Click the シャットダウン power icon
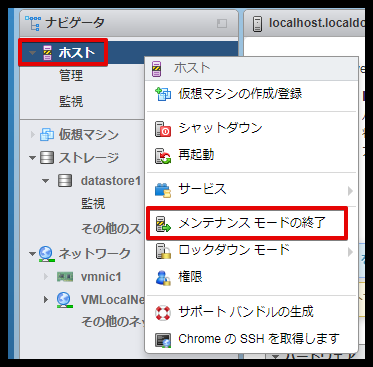The width and height of the screenshot is (373, 367). click(163, 129)
